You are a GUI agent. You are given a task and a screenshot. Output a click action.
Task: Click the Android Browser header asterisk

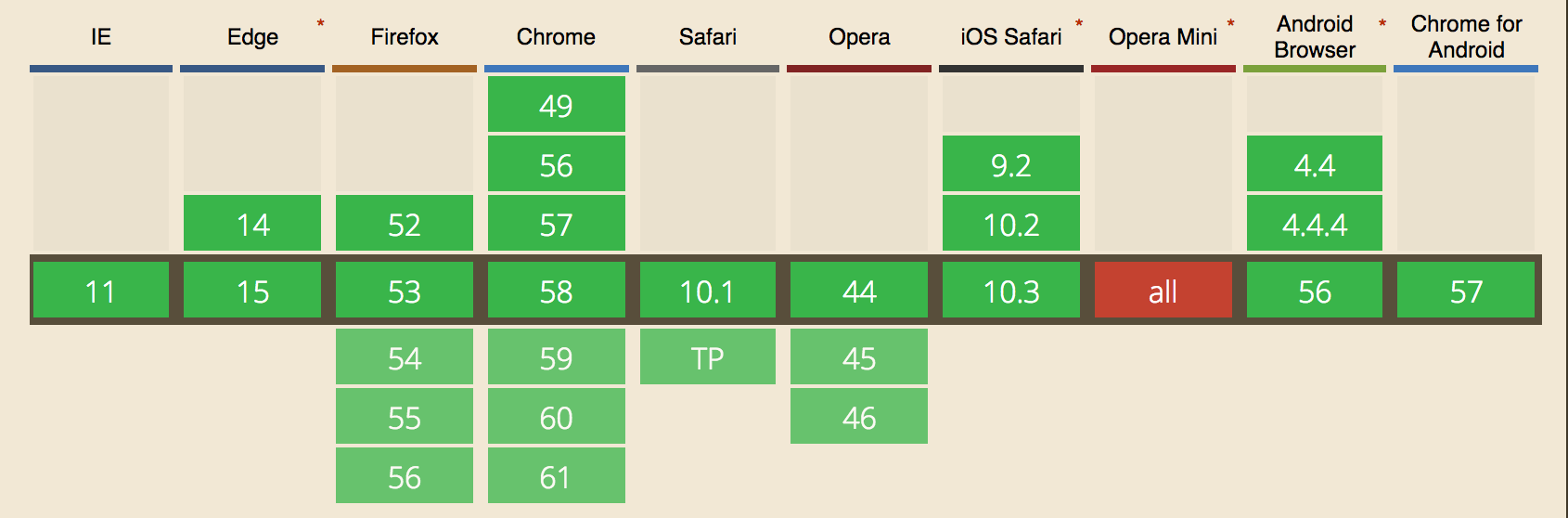click(x=1382, y=24)
